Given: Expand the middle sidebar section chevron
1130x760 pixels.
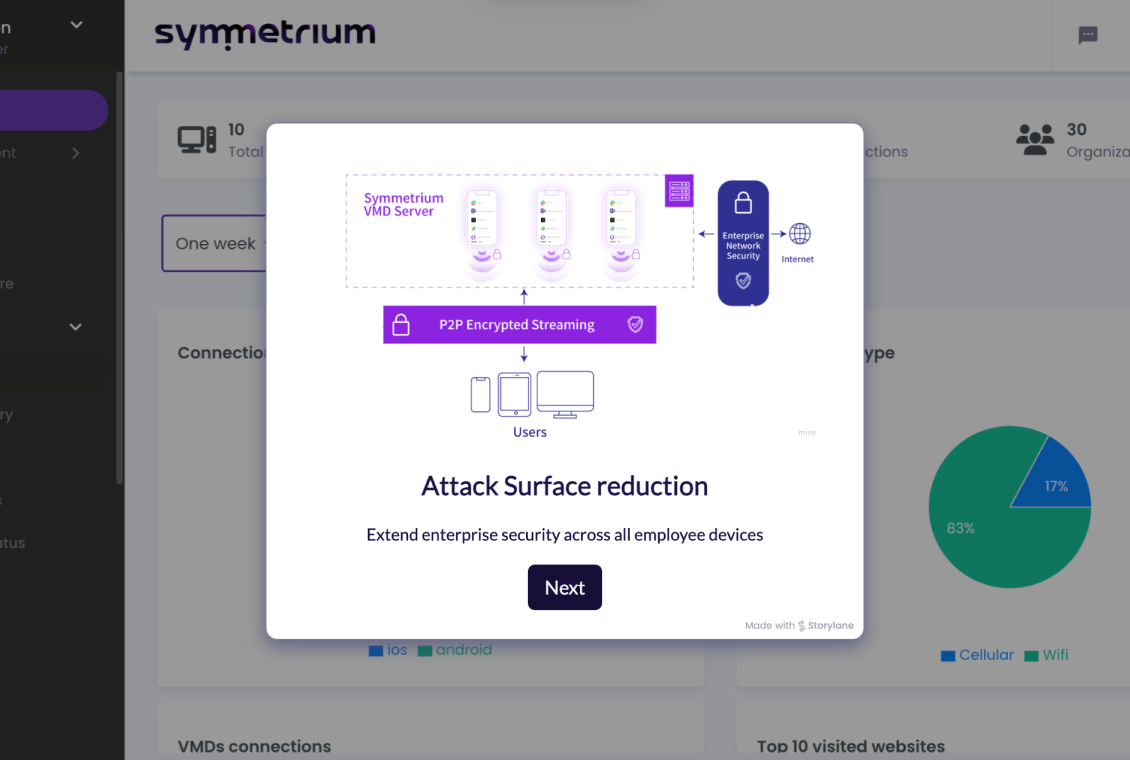Looking at the screenshot, I should (75, 327).
